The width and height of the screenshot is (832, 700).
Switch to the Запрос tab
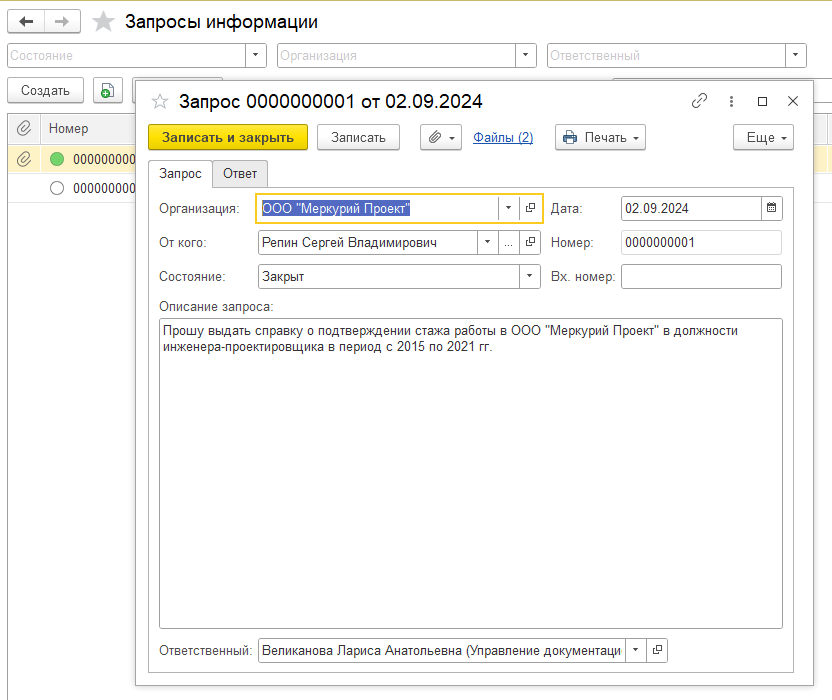pos(180,174)
